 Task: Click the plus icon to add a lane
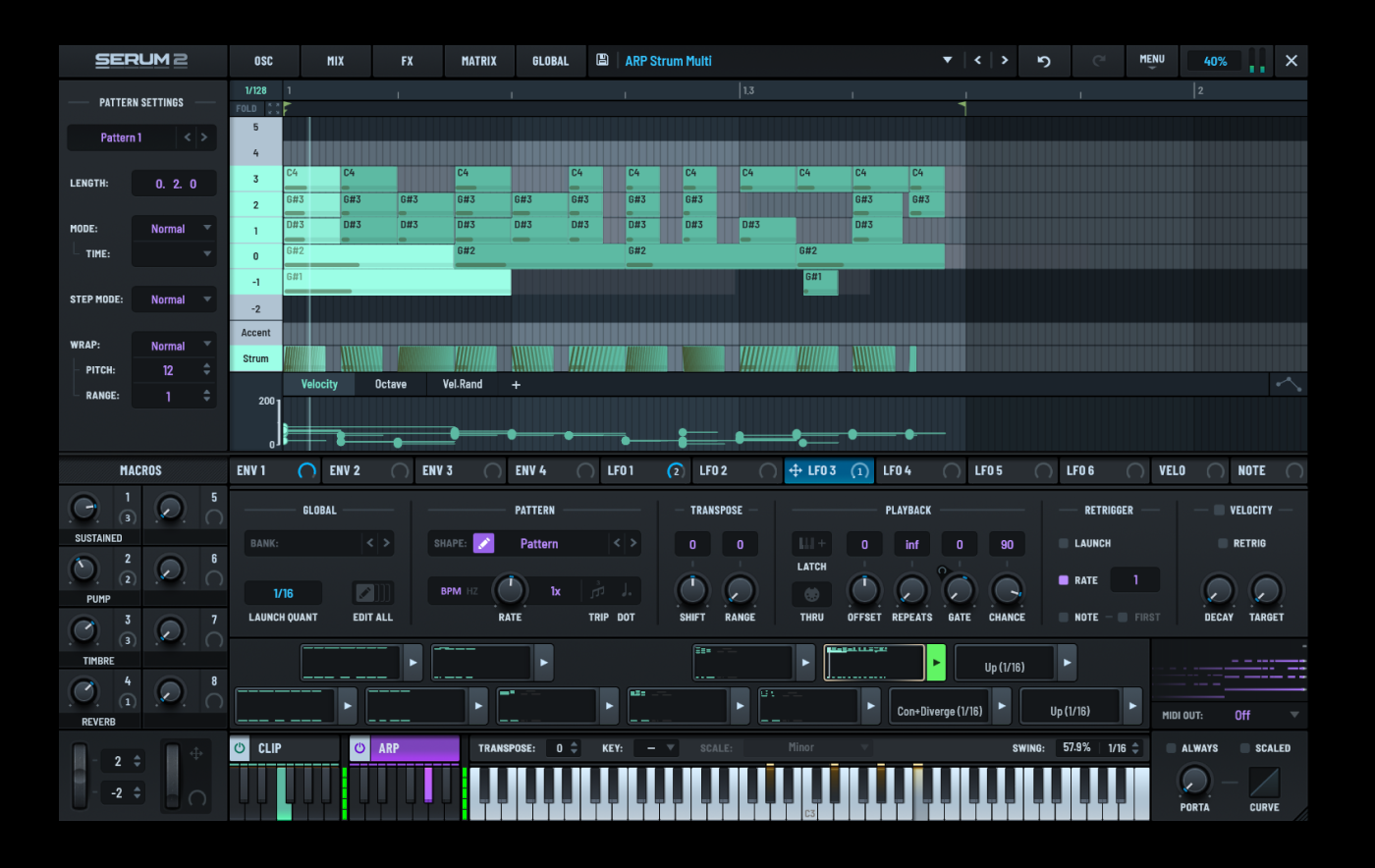[516, 385]
